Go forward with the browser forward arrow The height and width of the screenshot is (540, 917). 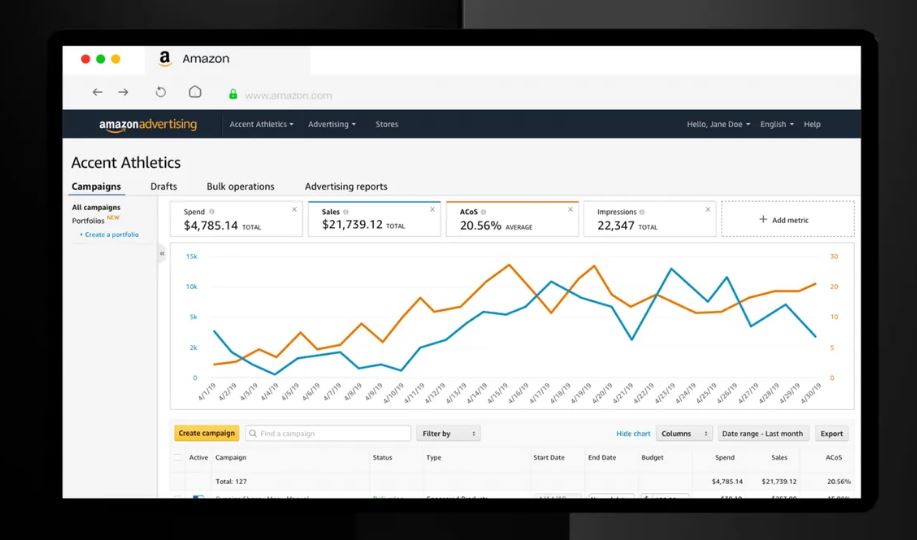(123, 92)
